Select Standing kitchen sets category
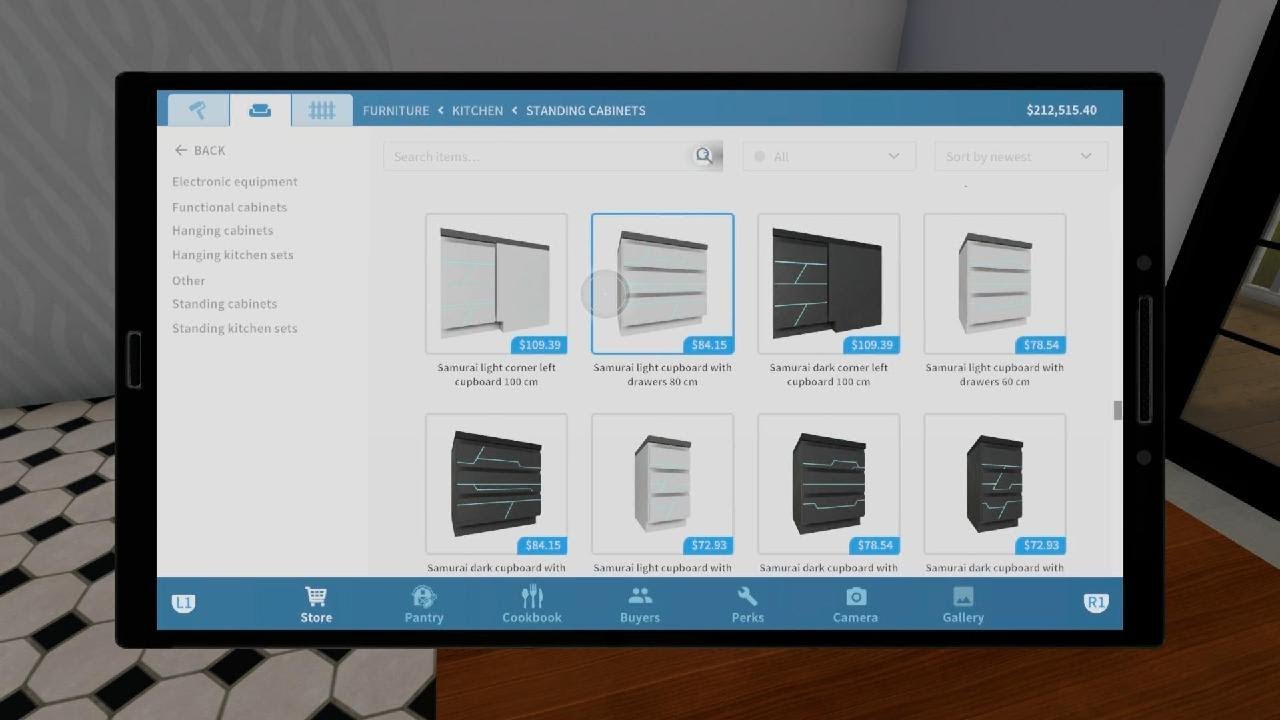 click(234, 328)
